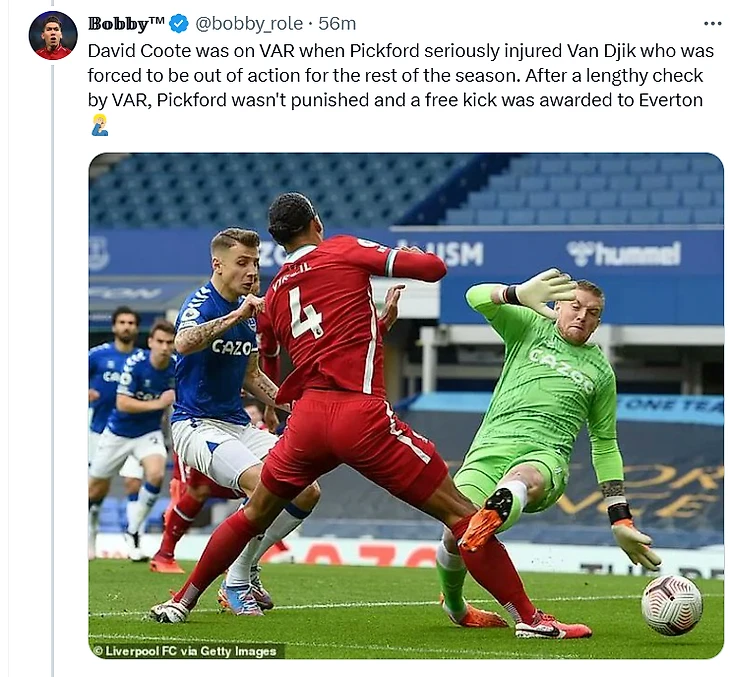Viewport: 730px width, 677px height.
Task: Click the hummel logo on the advertising board
Action: pyautogui.click(x=624, y=254)
